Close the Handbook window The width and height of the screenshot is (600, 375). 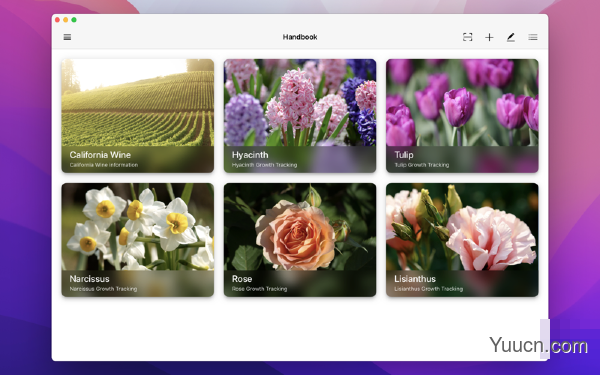pyautogui.click(x=57, y=20)
